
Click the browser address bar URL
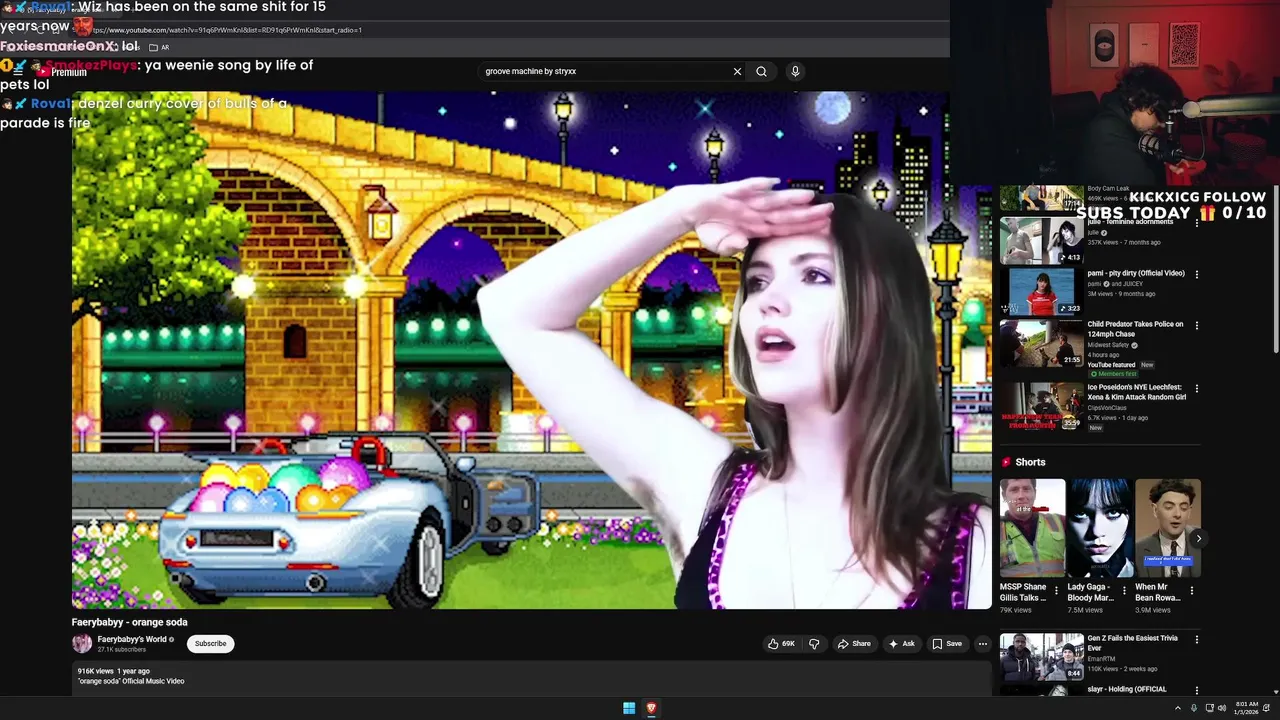coord(227,30)
